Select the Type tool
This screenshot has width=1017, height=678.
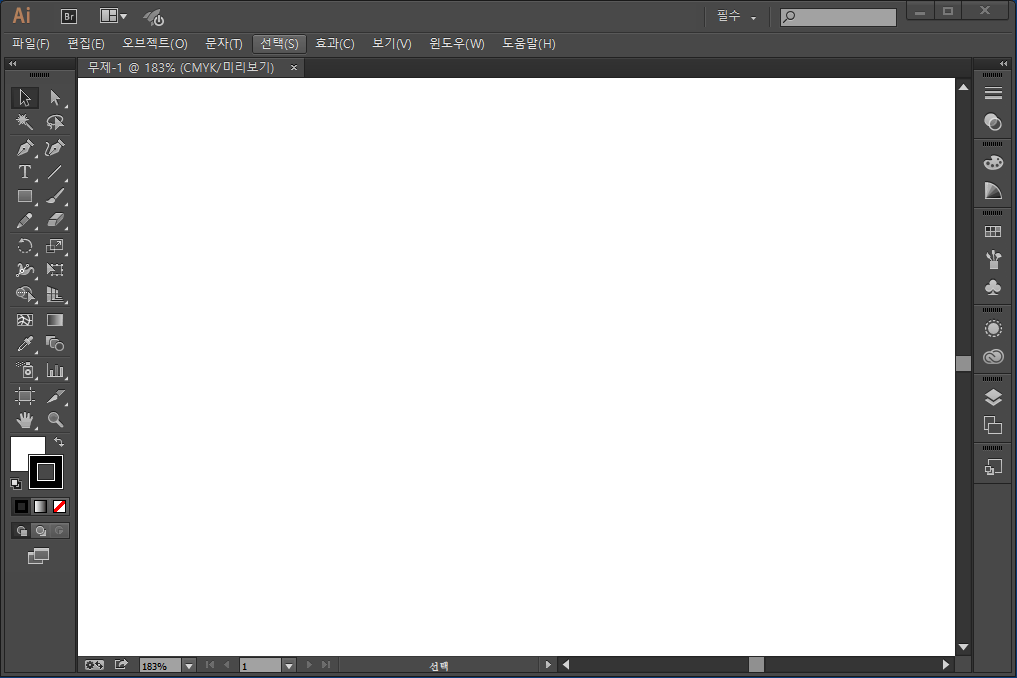[25, 172]
